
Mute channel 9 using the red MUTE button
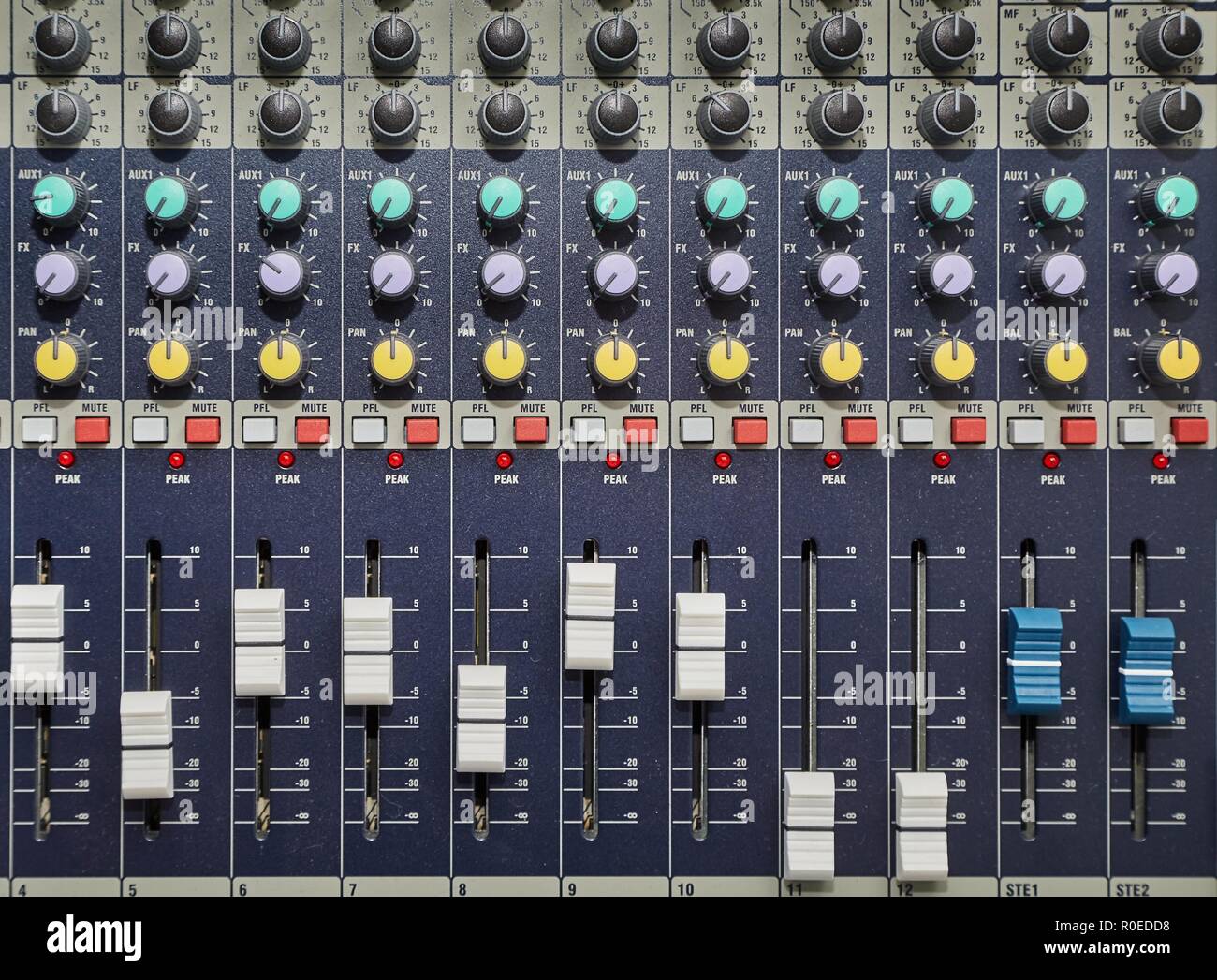[640, 431]
